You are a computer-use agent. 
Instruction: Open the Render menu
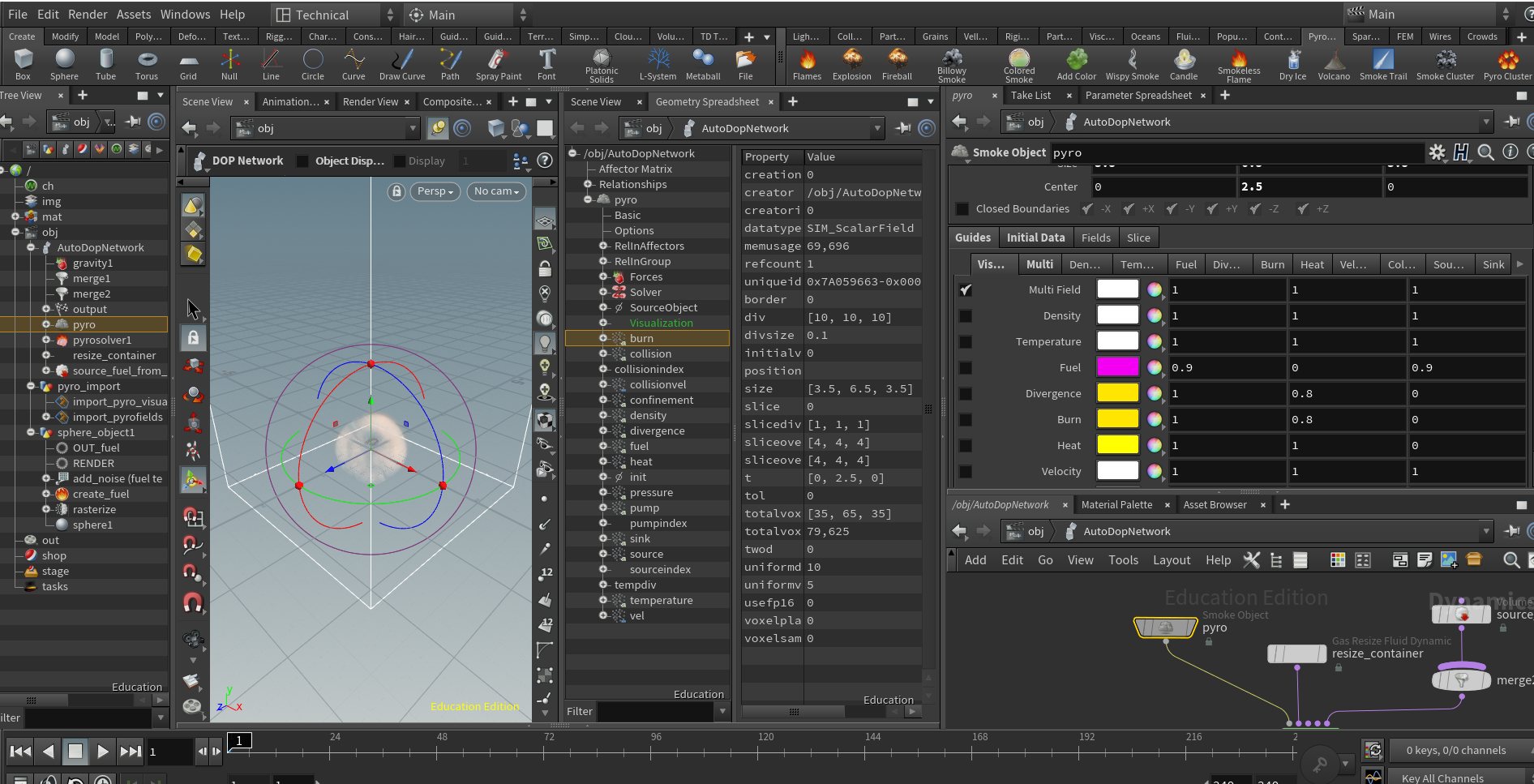(88, 14)
